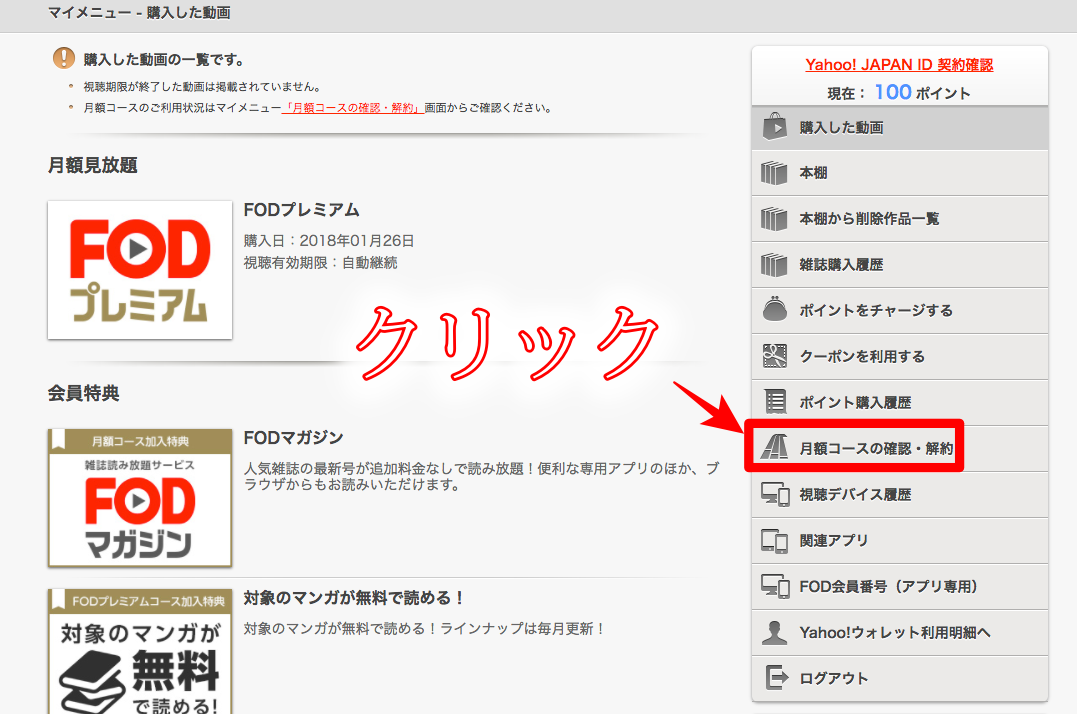Click the shopping bag icon beside 購入した動画
This screenshot has width=1077, height=714.
click(775, 127)
